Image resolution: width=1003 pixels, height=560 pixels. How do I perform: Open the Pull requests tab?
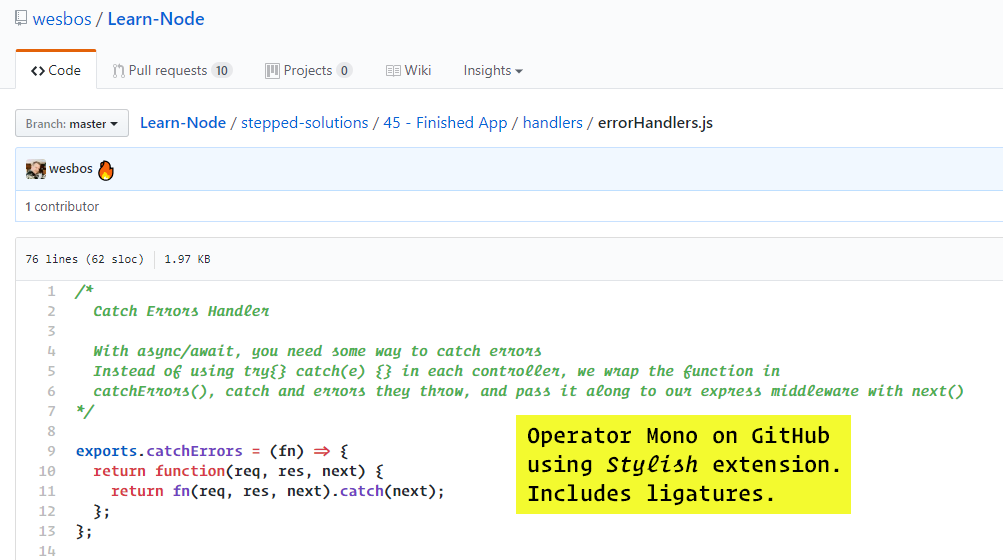(172, 70)
